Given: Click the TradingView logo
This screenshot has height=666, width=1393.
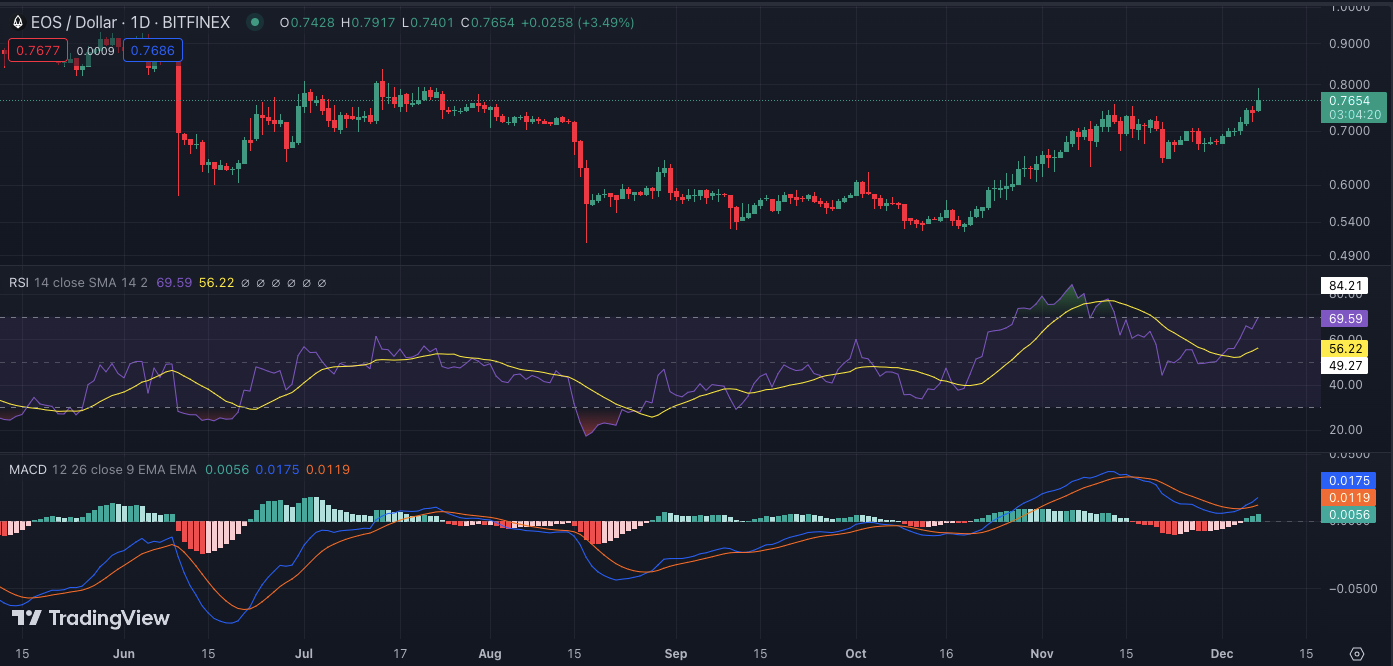Looking at the screenshot, I should tap(91, 618).
